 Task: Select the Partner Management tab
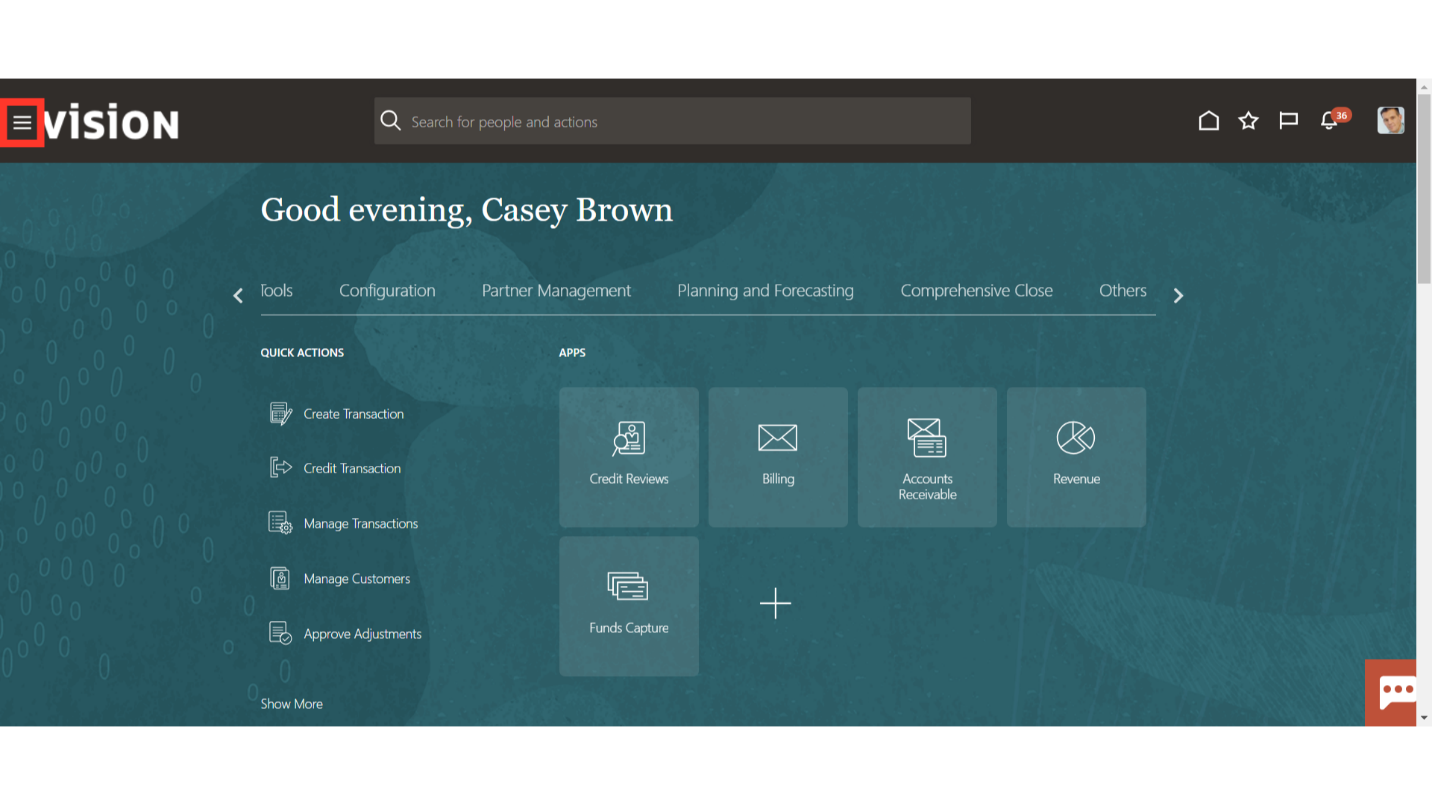[x=556, y=290]
